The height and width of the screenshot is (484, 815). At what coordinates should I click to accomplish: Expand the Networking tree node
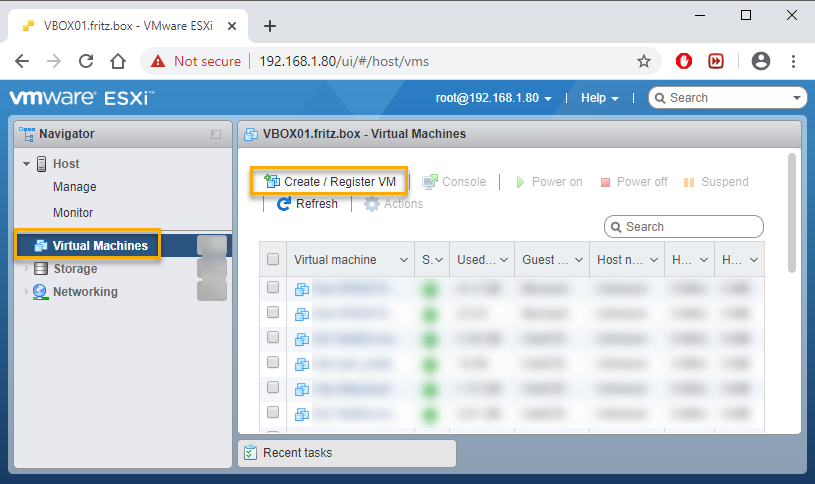[26, 292]
